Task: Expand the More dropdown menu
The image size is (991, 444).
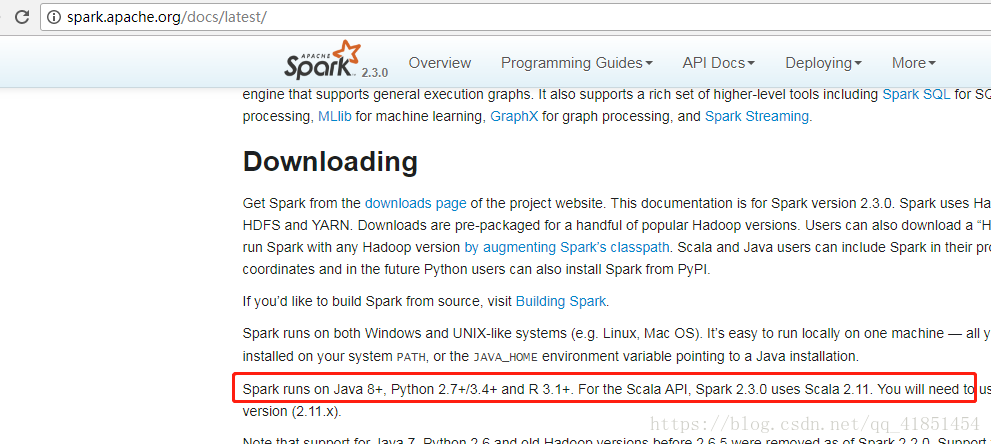Action: coord(913,63)
